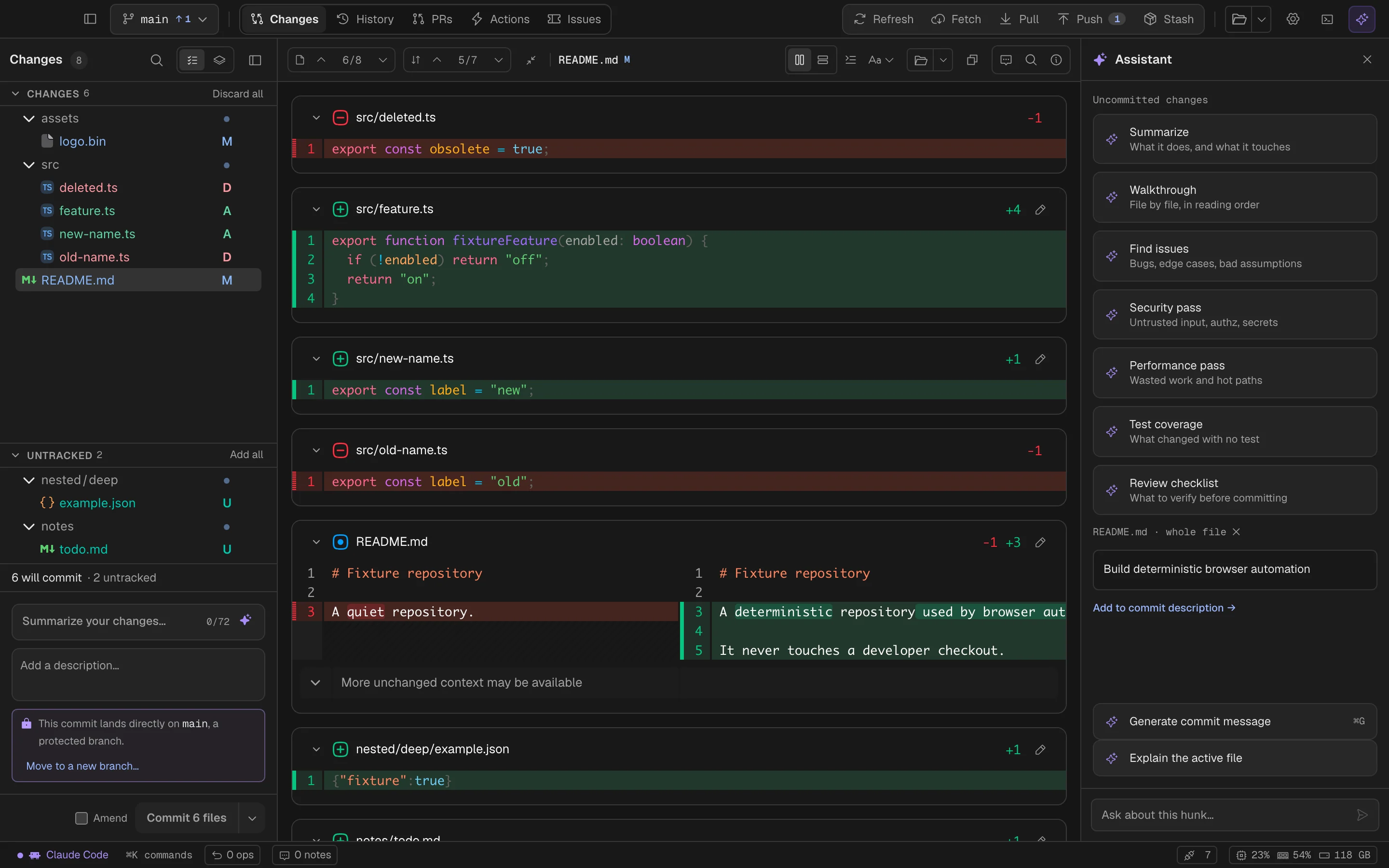Image resolution: width=1389 pixels, height=868 pixels.
Task: Switch to the History tab
Action: (366, 19)
